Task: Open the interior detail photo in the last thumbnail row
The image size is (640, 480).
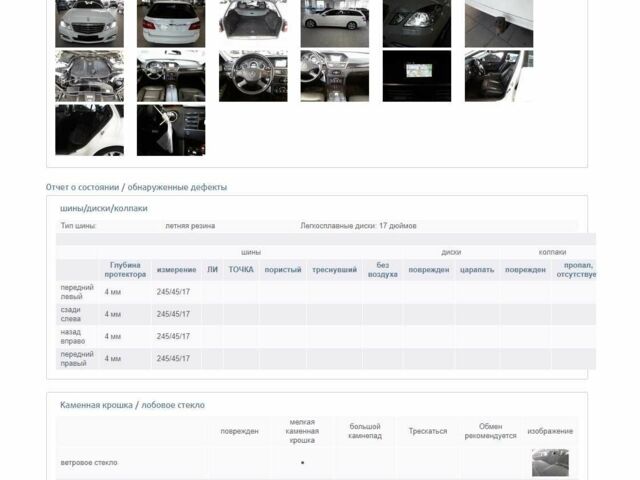Action: (x=171, y=130)
